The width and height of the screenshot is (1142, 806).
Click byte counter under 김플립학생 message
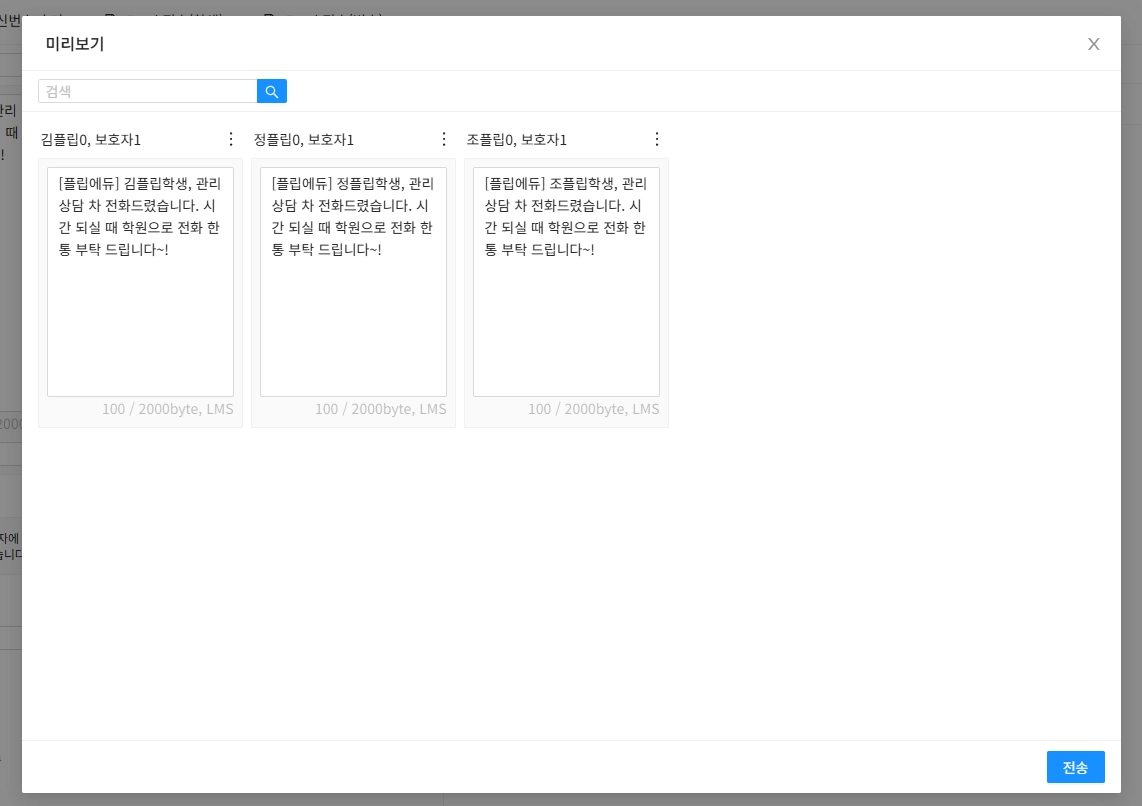pyautogui.click(x=168, y=409)
